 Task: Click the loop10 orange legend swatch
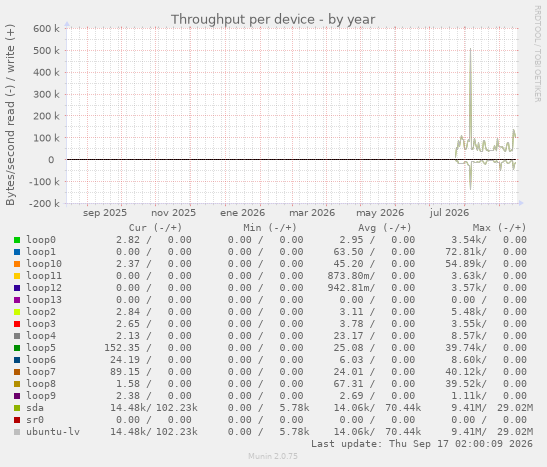pyautogui.click(x=17, y=264)
